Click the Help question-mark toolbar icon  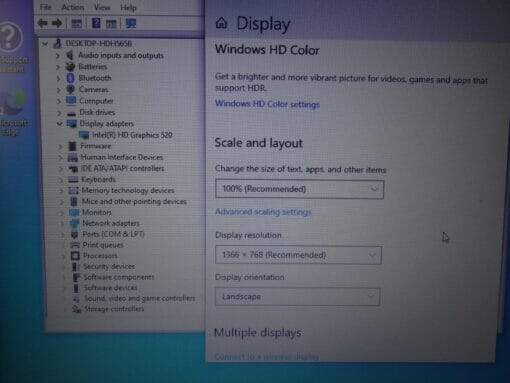(96, 23)
